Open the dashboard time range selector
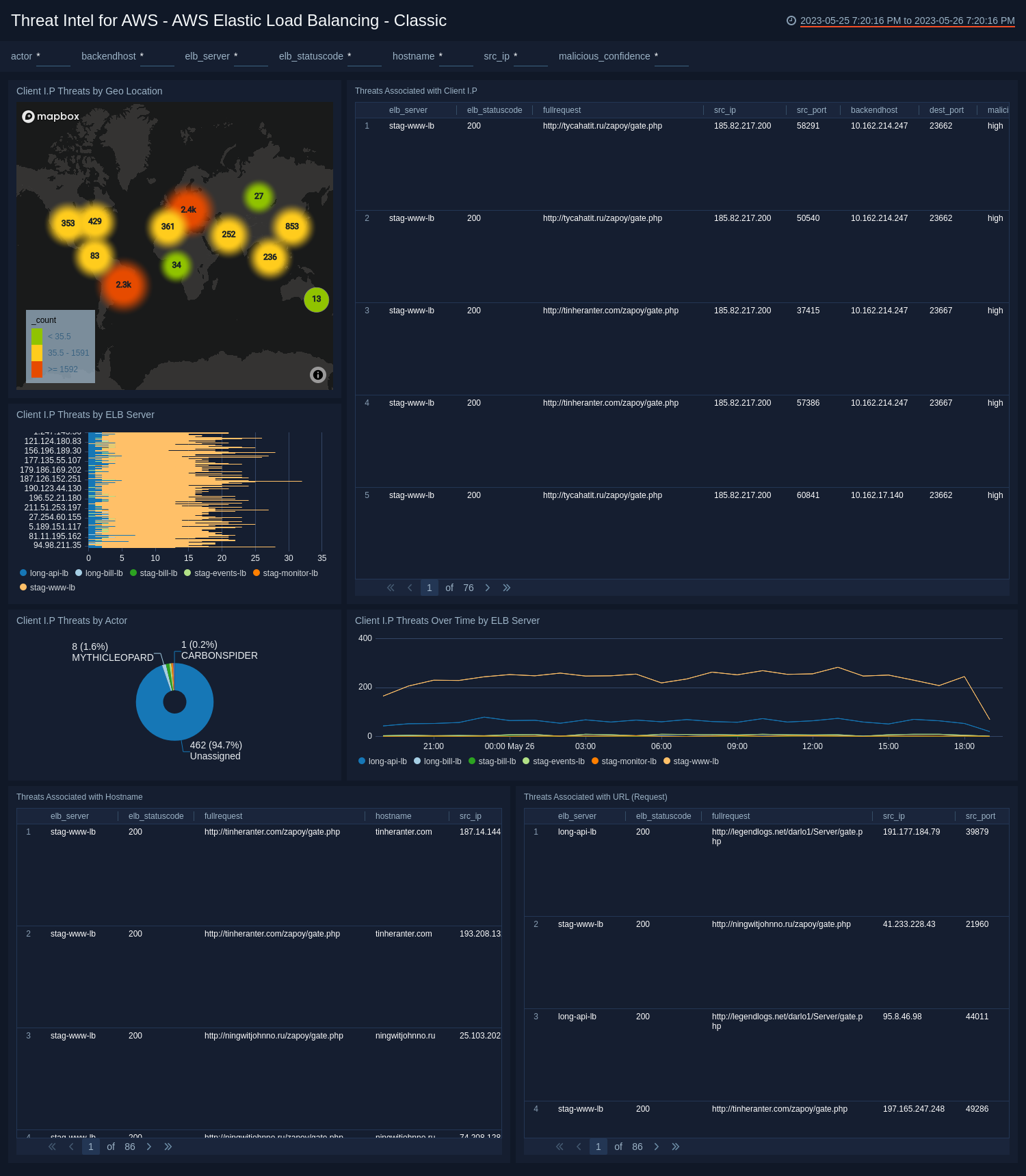 907,21
